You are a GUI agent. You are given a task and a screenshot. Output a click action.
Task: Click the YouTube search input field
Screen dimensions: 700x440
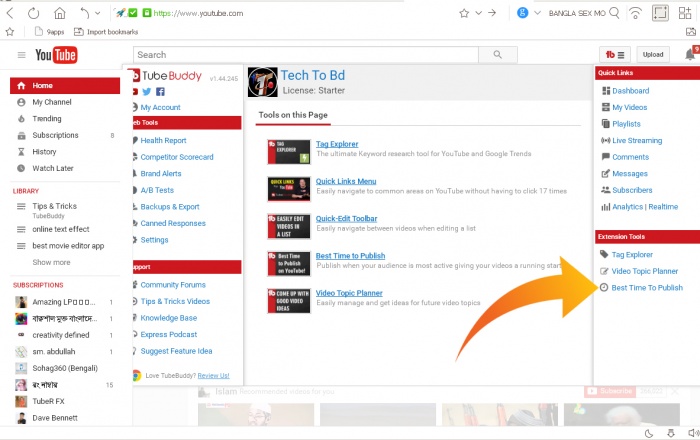(x=305, y=55)
